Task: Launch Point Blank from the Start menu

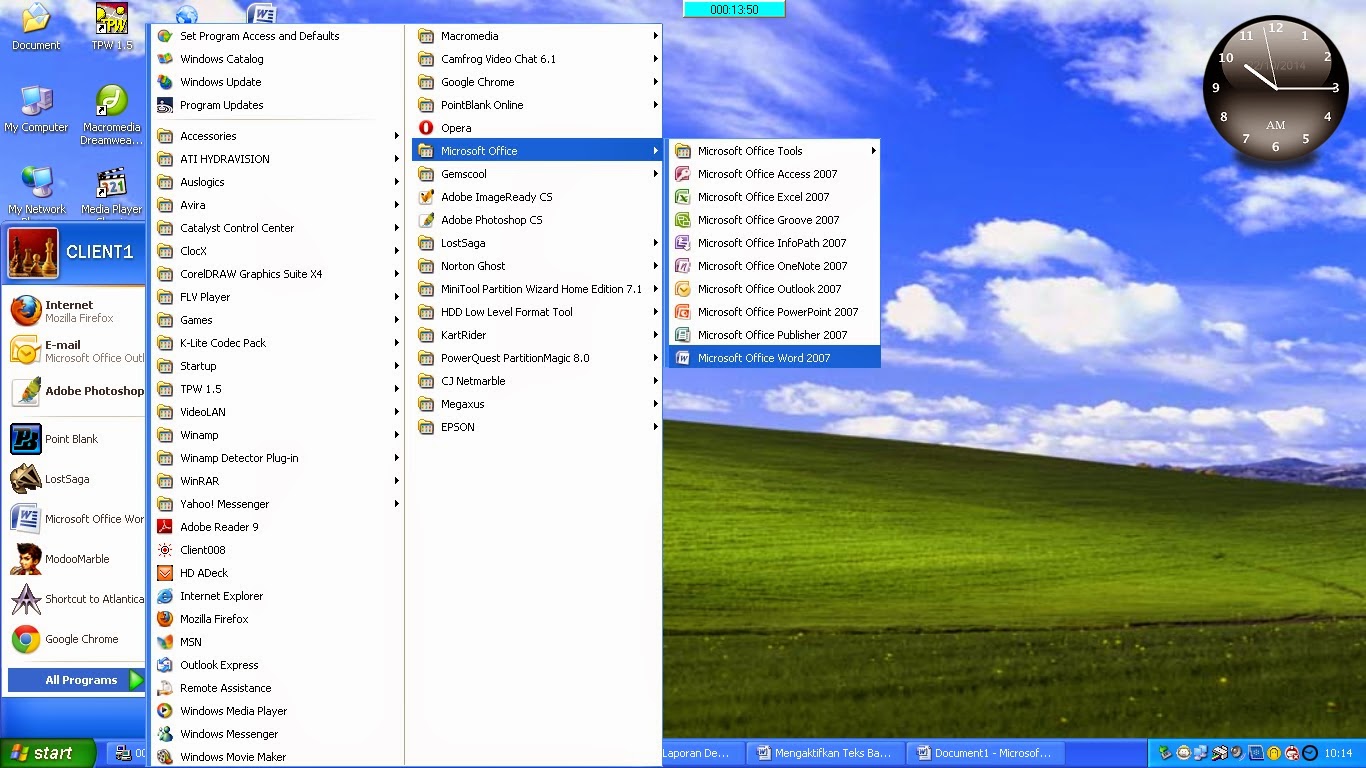Action: click(x=74, y=439)
